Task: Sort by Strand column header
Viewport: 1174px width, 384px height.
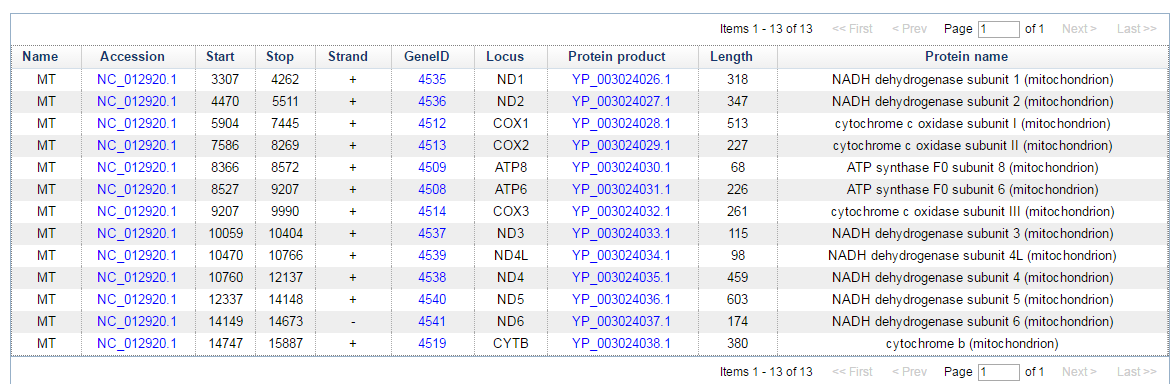Action: (348, 57)
